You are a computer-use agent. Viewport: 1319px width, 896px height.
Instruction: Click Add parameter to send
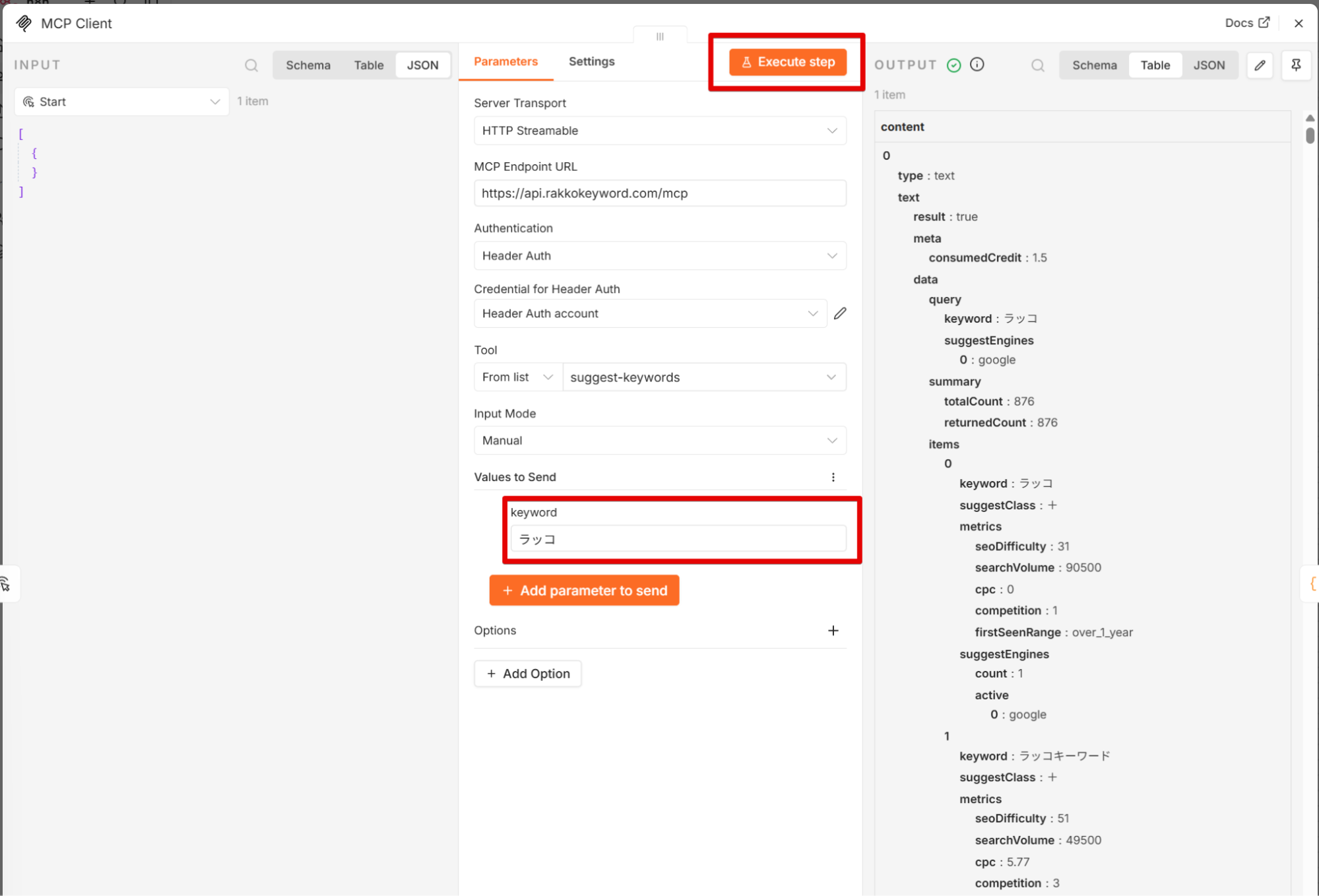[x=585, y=591]
